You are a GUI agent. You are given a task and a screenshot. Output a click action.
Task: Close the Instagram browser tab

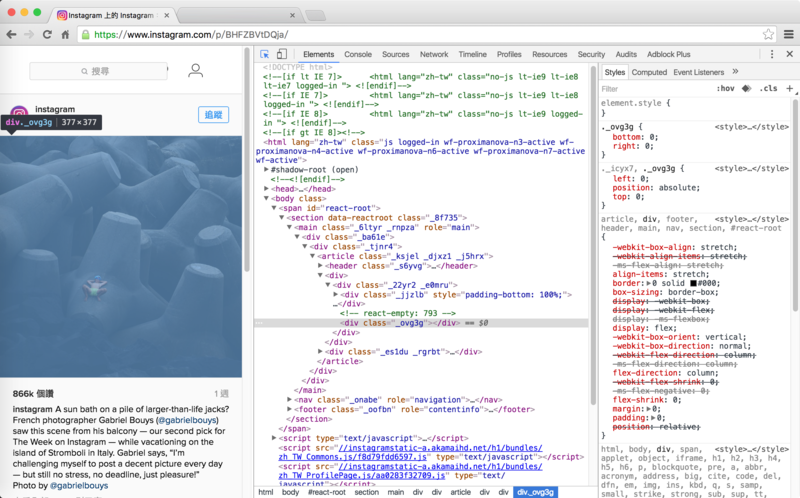166,15
